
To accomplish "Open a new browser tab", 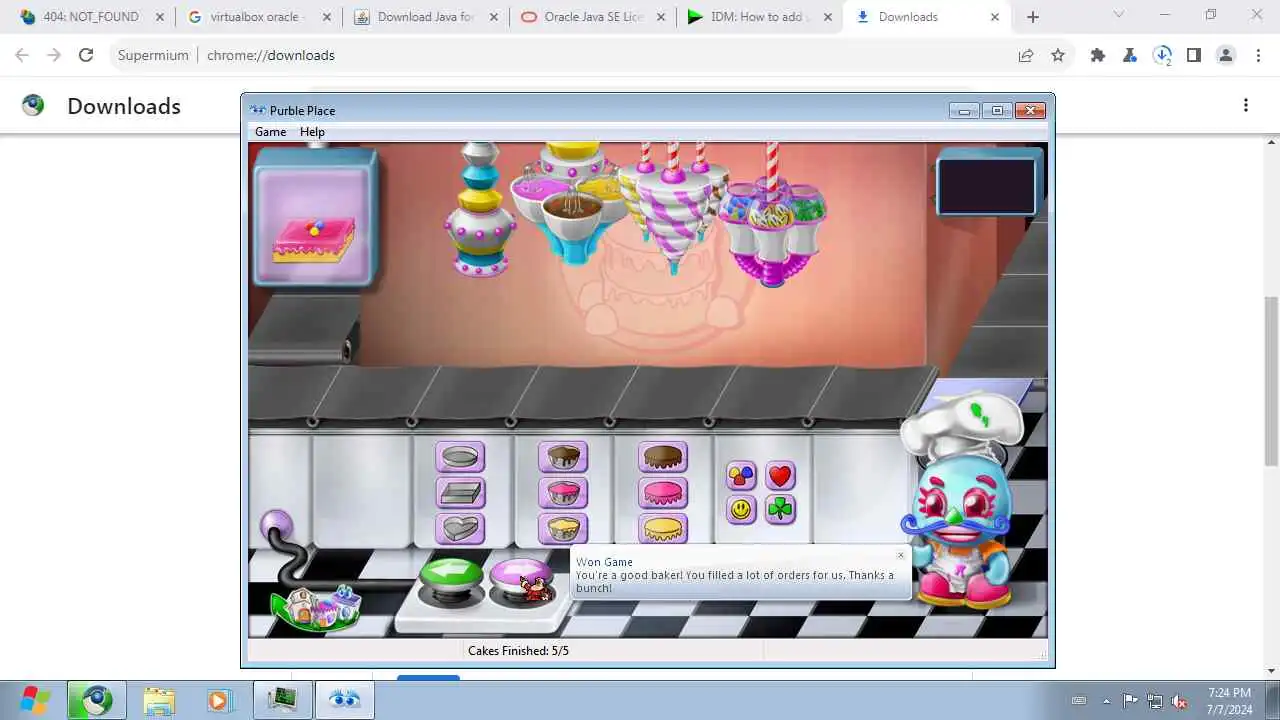I will pyautogui.click(x=1033, y=17).
